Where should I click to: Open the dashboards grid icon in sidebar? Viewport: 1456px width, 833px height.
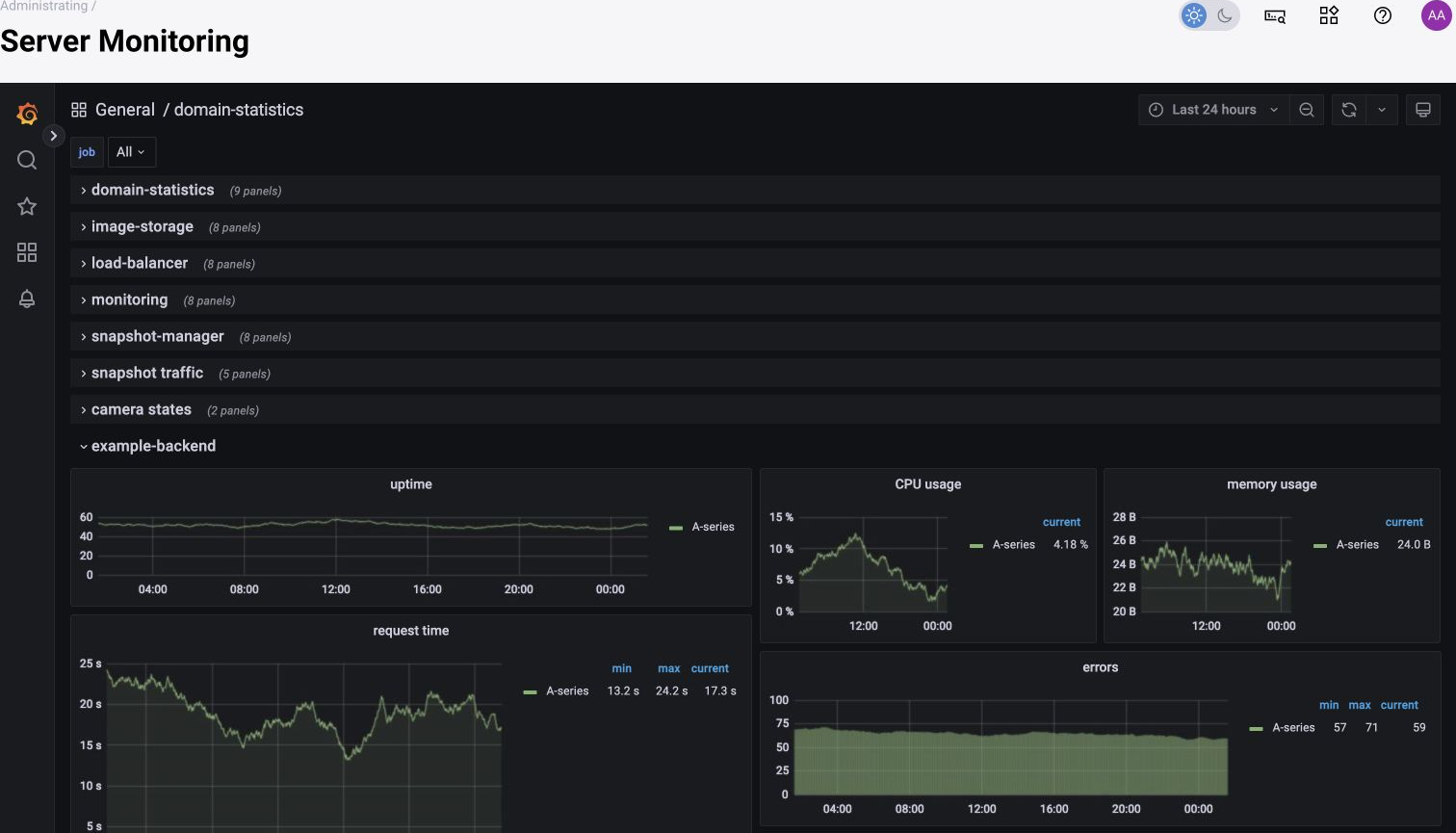click(x=27, y=252)
